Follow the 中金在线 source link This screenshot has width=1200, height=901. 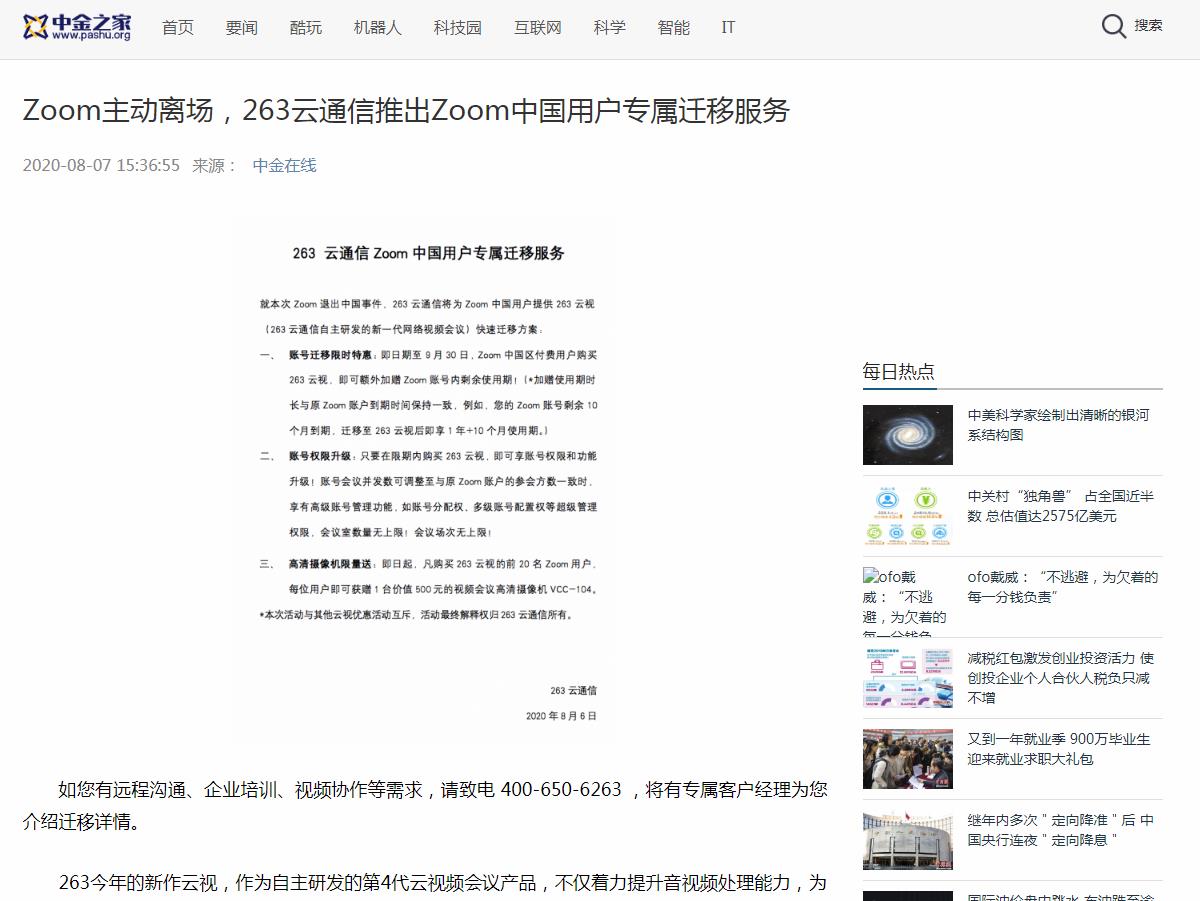pyautogui.click(x=284, y=165)
